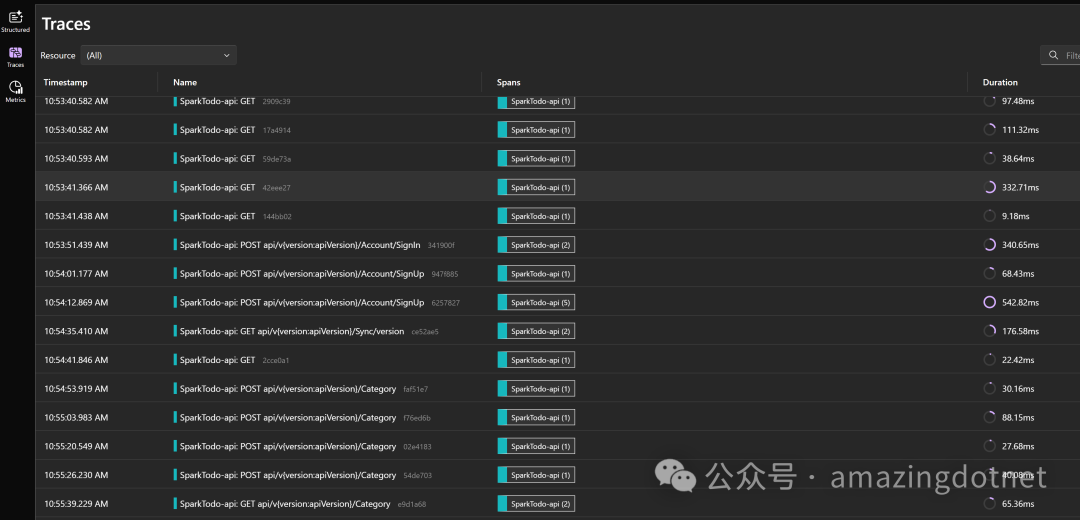Viewport: 1080px width, 520px height.
Task: Open the GET Sync/version trace ce52ae5
Action: [306, 331]
